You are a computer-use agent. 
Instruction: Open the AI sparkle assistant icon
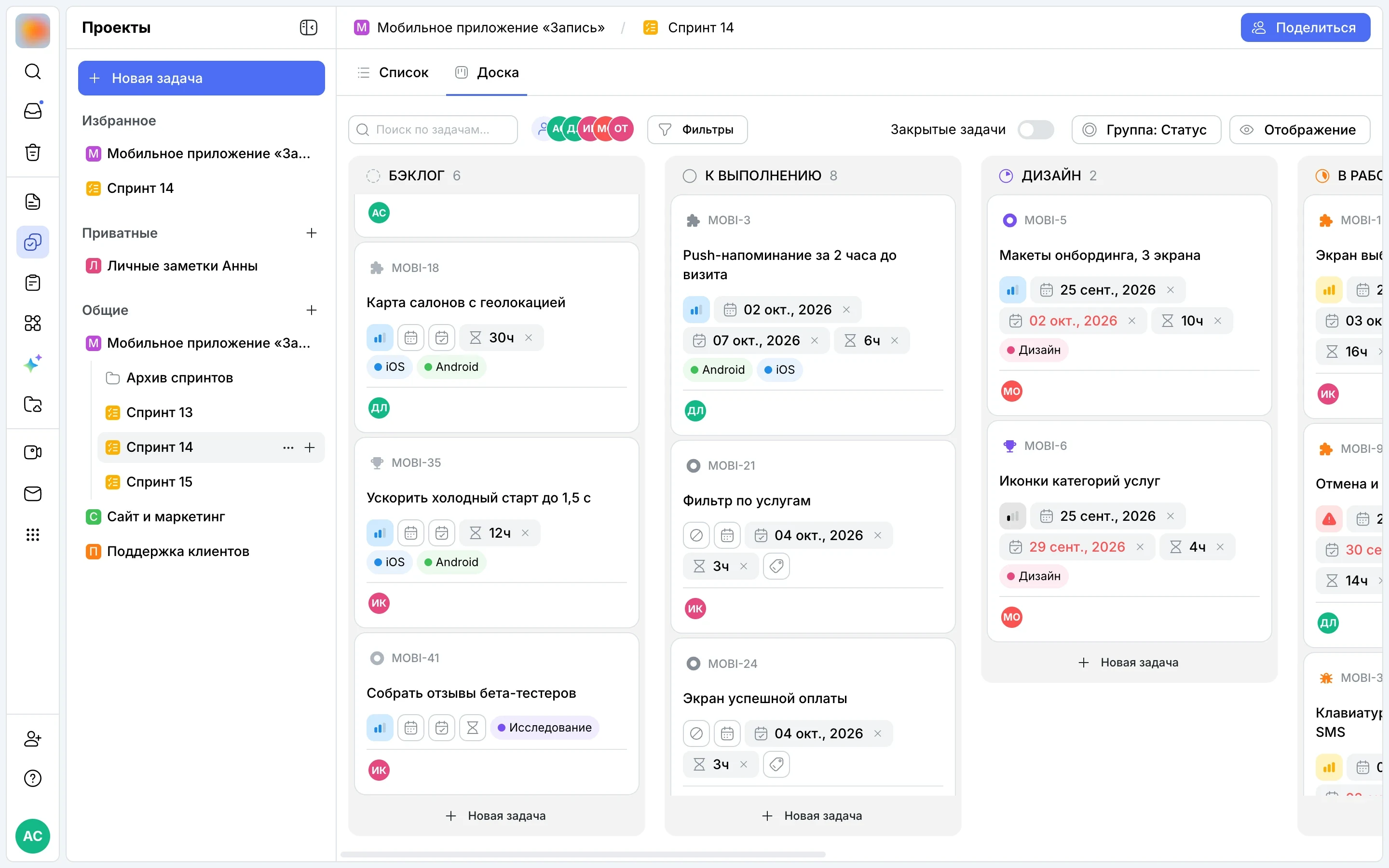pos(33,364)
